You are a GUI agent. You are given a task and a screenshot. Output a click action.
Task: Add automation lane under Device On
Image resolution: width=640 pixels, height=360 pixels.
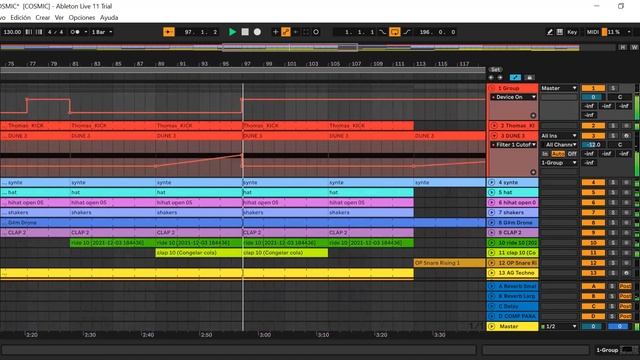[x=533, y=116]
